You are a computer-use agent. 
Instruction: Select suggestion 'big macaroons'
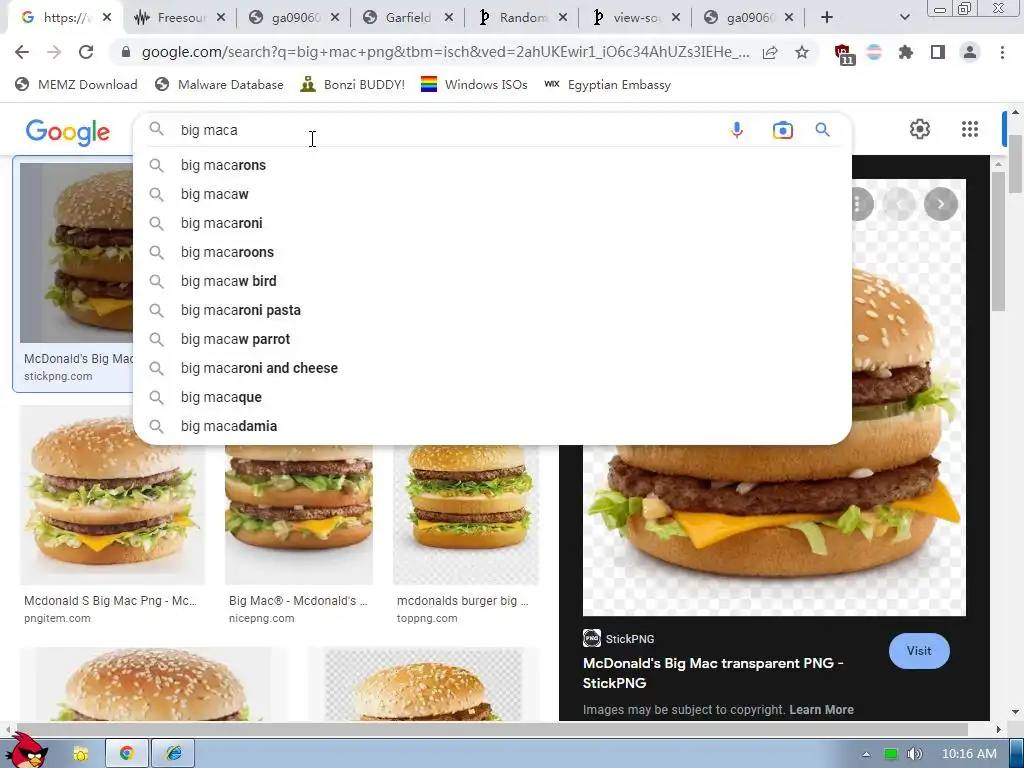492,252
